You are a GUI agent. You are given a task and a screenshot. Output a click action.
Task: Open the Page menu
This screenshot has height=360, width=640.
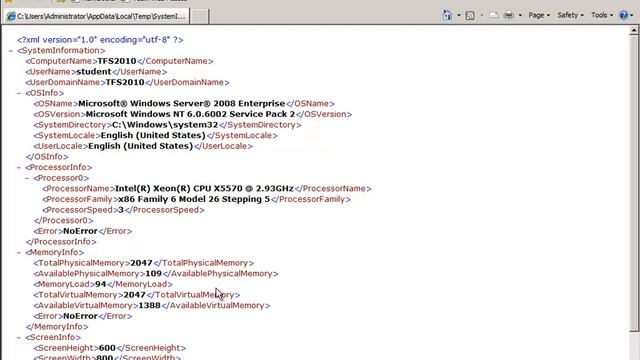click(539, 15)
